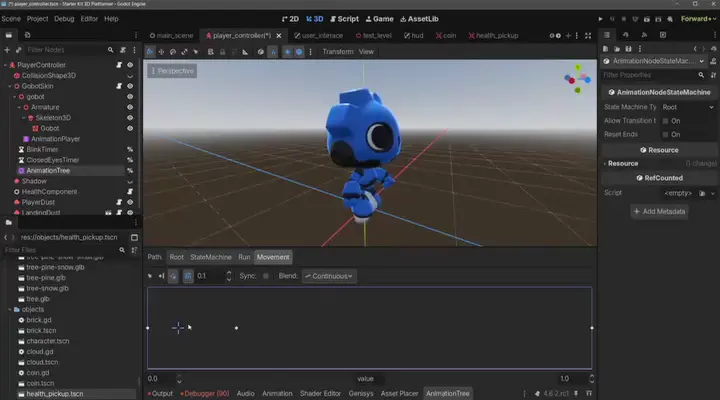Hide the CollisionShape3D node visibility
Viewport: 720px width, 400px height.
(x=130, y=75)
